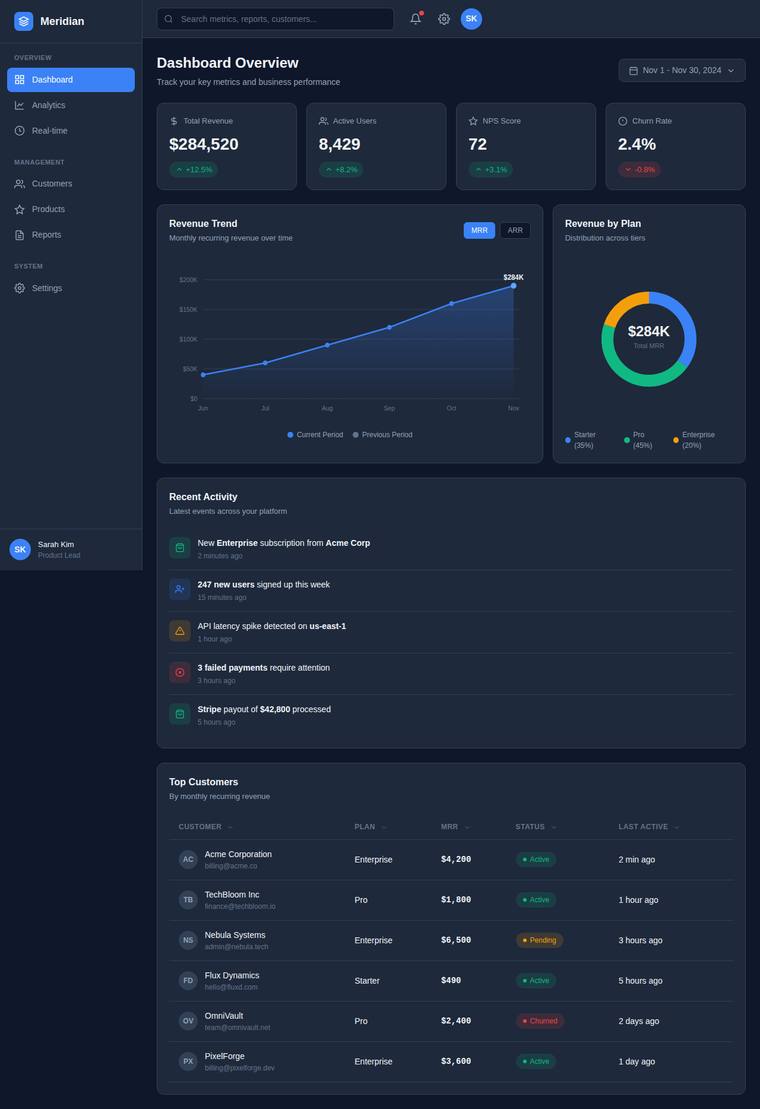760x1109 pixels.
Task: Click Nebula Systems $6,500 MRR value
Action: click(x=456, y=940)
